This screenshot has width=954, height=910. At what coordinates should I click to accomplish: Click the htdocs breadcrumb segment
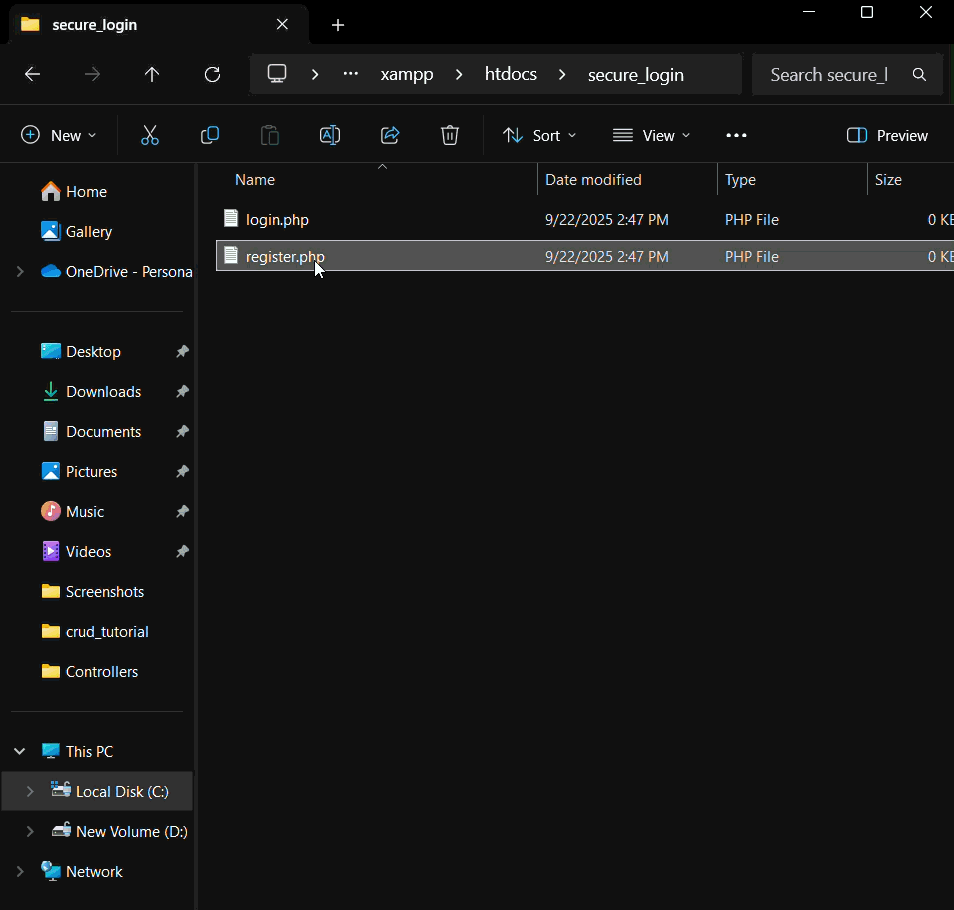coord(510,75)
